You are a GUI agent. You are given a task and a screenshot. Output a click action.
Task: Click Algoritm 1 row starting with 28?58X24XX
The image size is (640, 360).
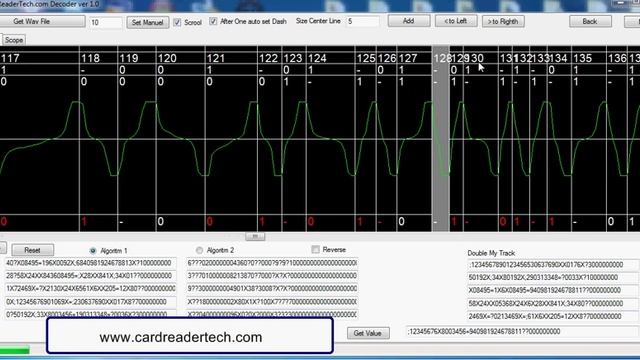(x=91, y=276)
